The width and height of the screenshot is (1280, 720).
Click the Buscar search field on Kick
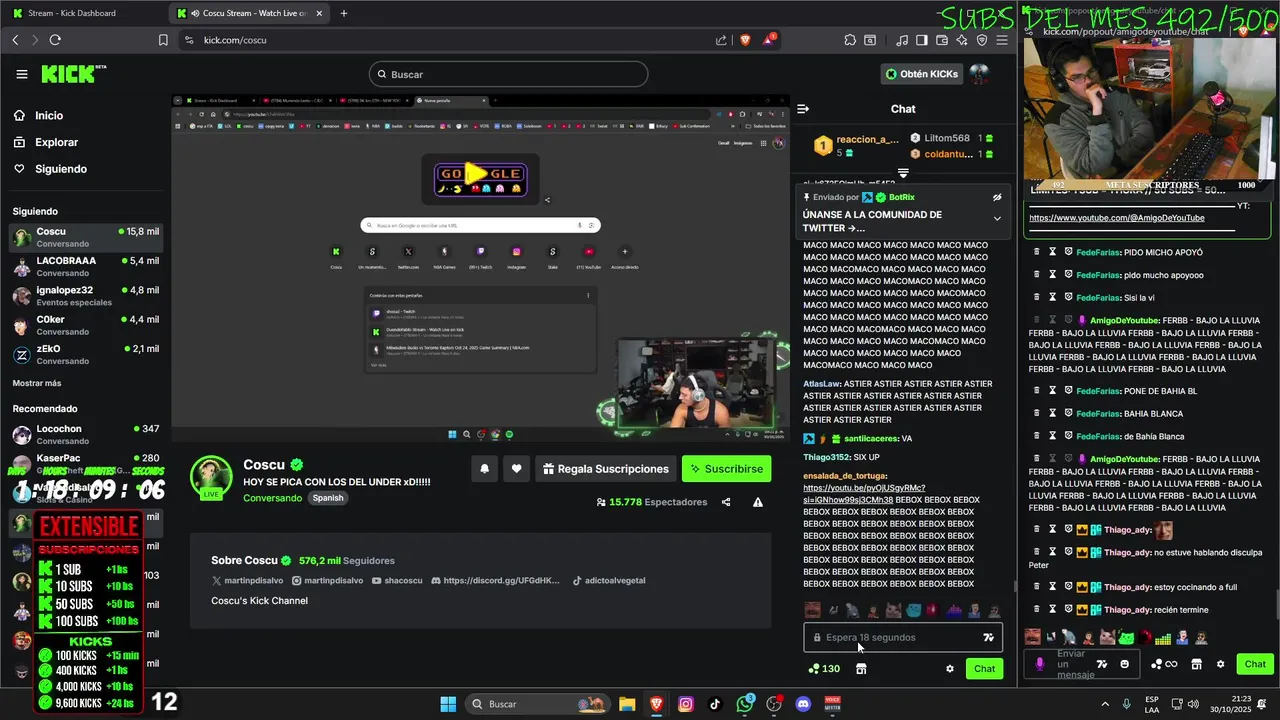point(508,74)
